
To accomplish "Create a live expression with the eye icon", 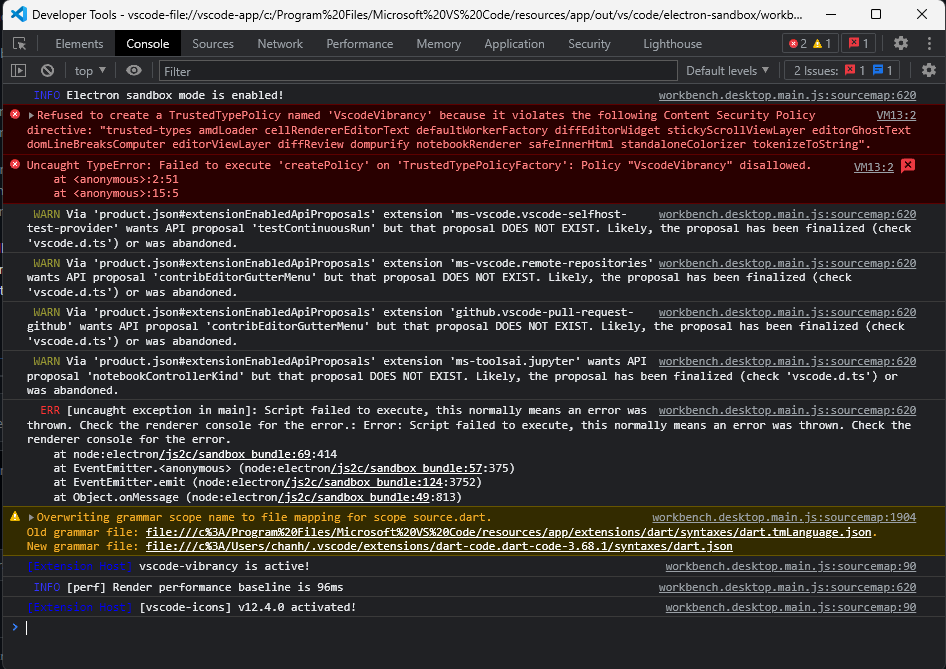I will [133, 70].
